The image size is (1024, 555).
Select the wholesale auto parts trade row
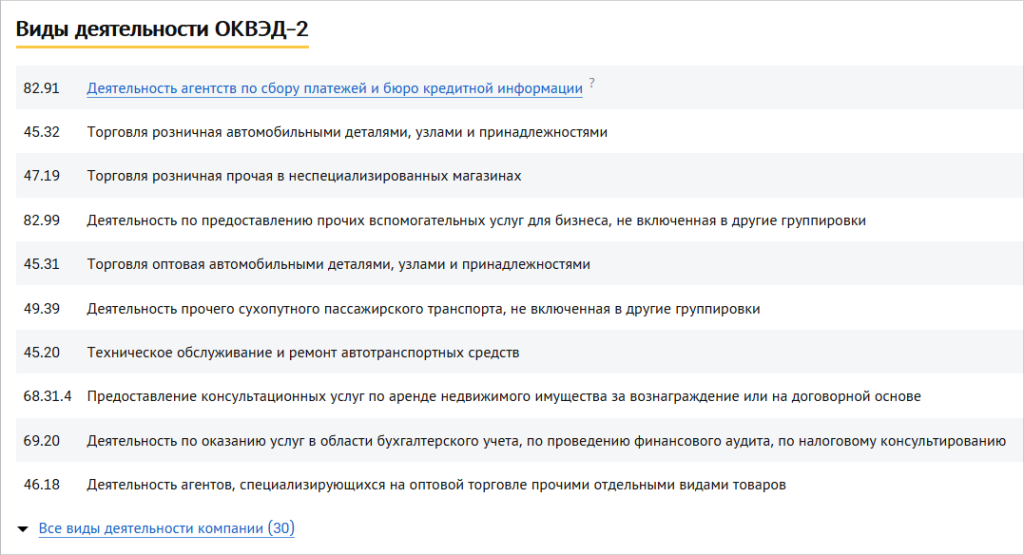pos(338,264)
